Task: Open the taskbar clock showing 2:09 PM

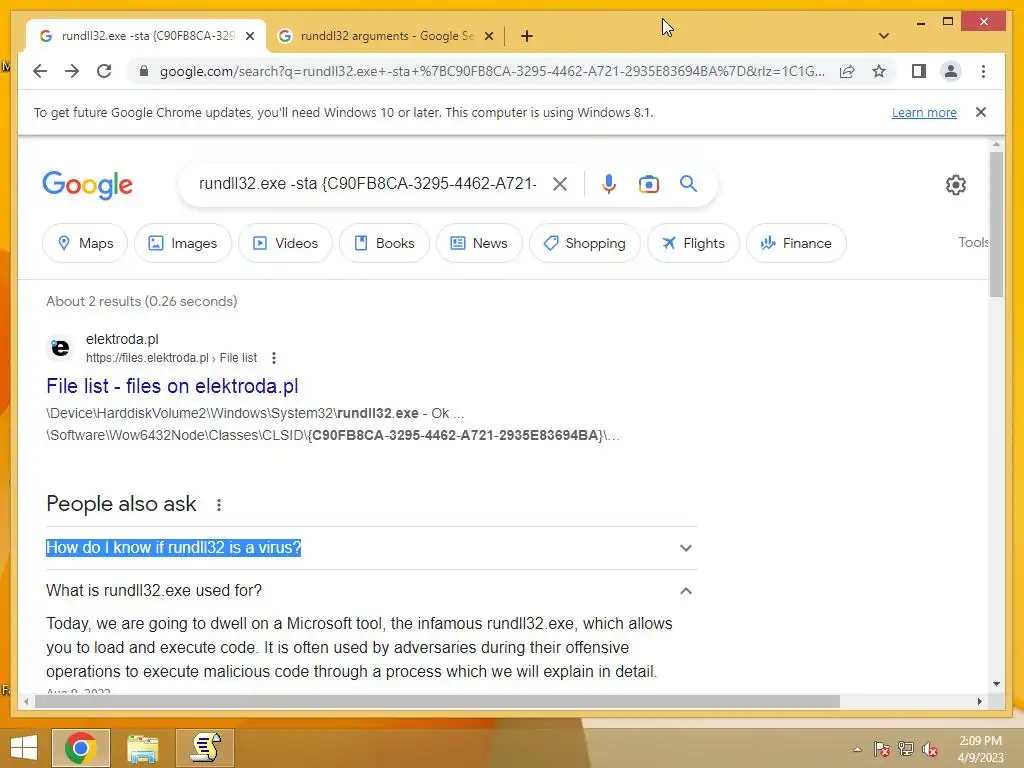Action: click(x=980, y=749)
